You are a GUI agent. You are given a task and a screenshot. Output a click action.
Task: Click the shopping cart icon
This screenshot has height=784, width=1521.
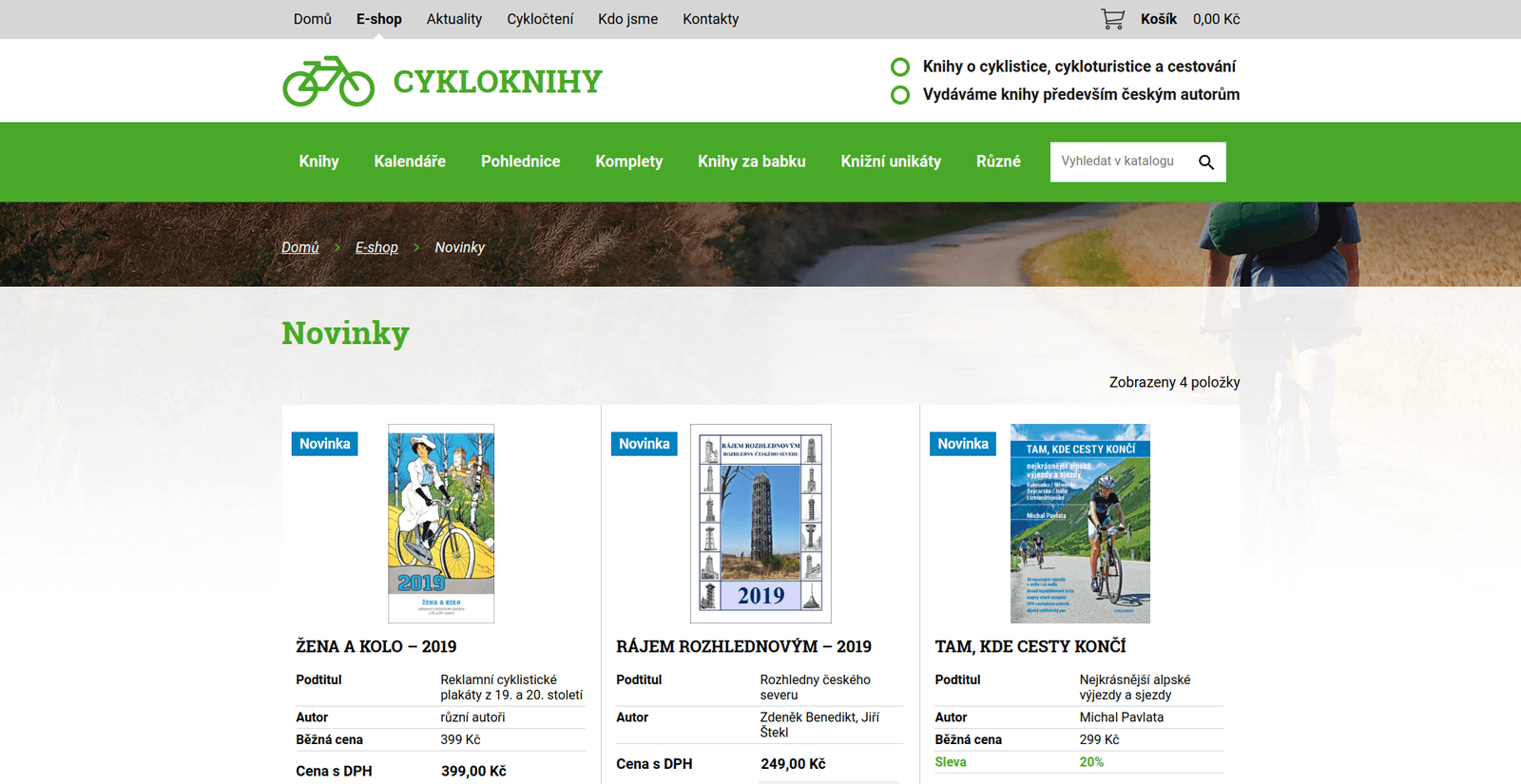point(1112,19)
